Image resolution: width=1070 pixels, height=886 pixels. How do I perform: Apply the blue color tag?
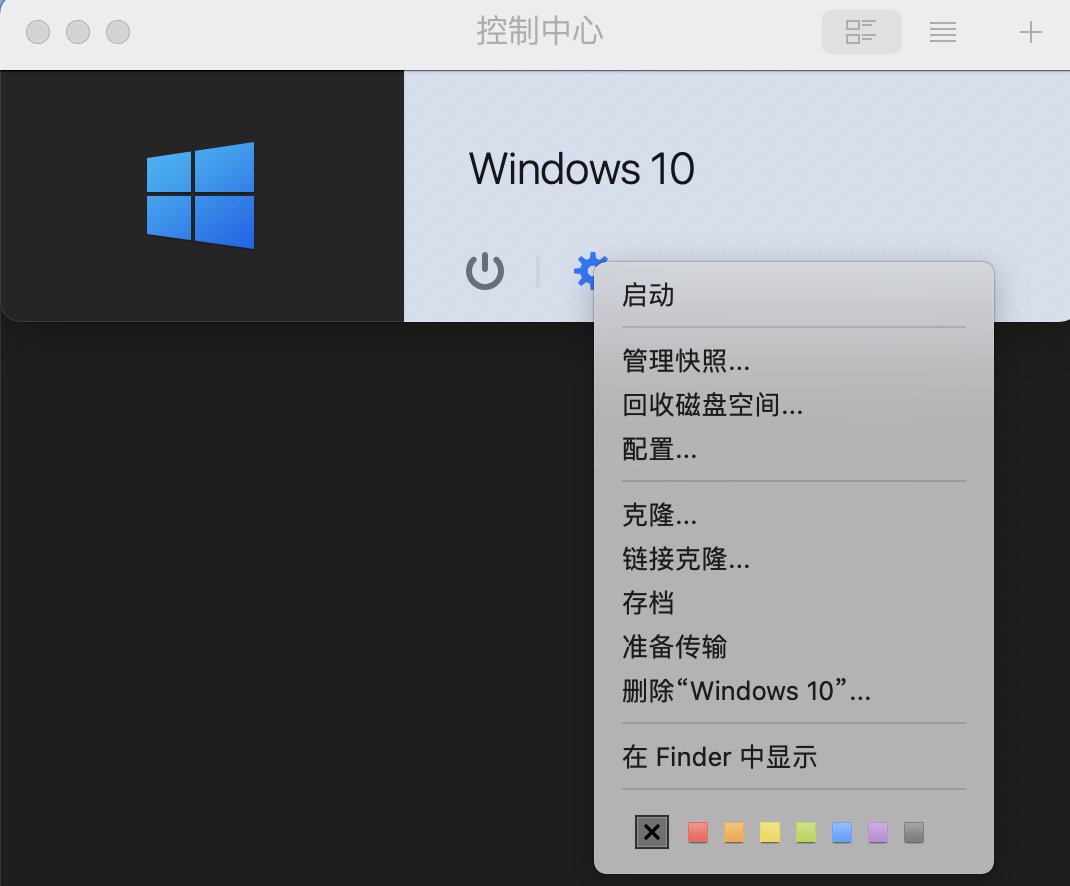[x=842, y=832]
